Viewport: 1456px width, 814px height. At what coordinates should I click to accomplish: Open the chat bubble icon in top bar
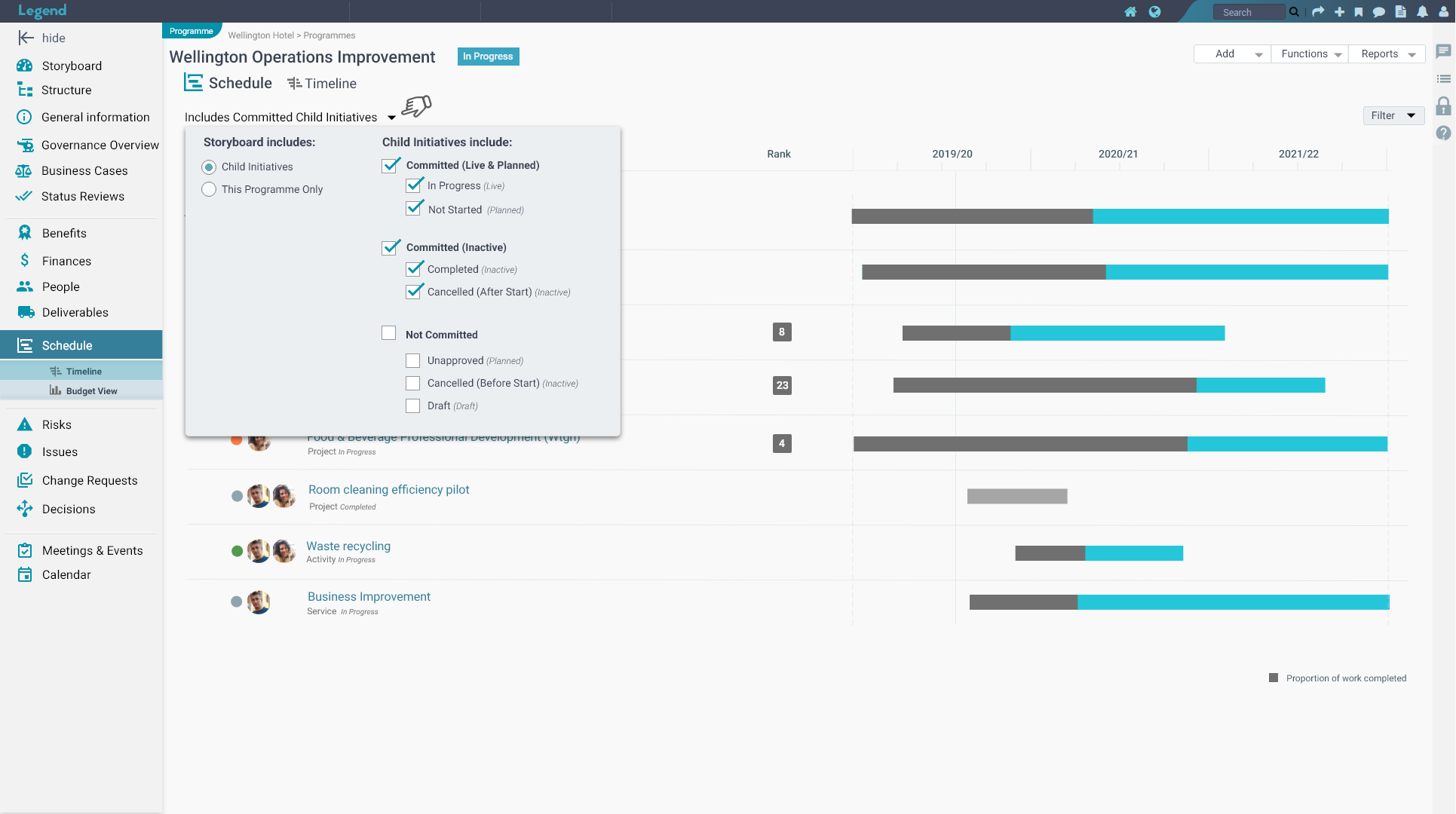1379,12
